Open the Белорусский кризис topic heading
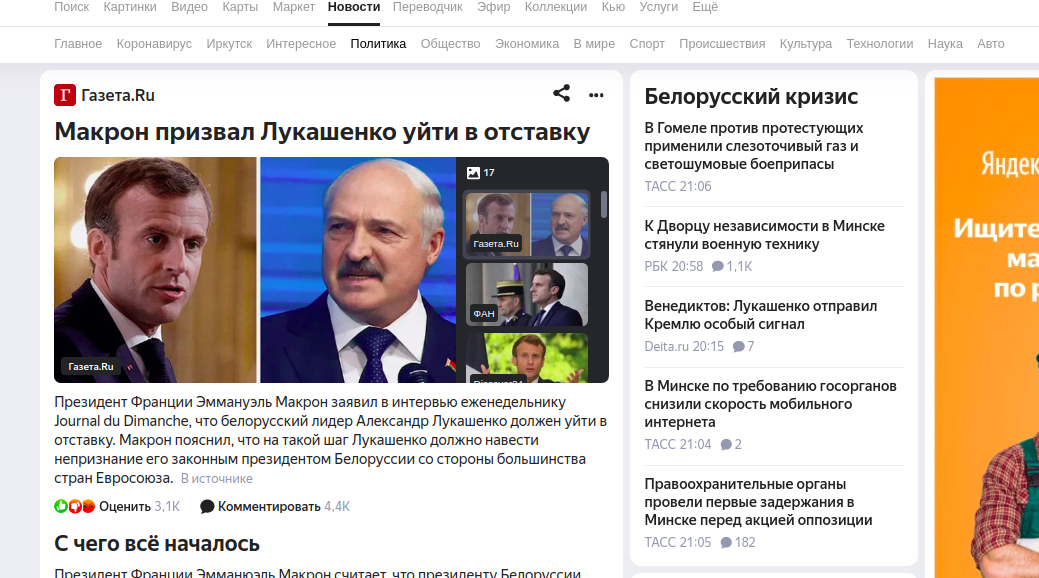The width and height of the screenshot is (1039, 578). [751, 97]
